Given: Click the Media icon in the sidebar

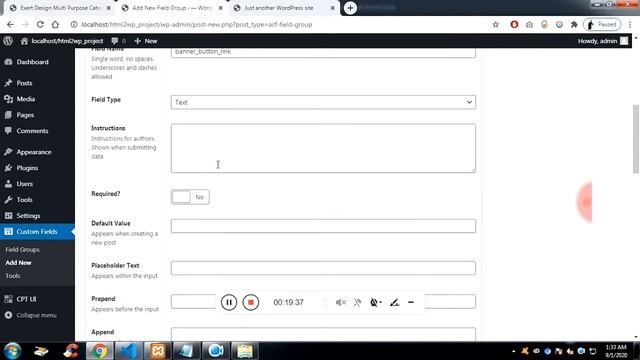Looking at the screenshot, I should (8, 99).
